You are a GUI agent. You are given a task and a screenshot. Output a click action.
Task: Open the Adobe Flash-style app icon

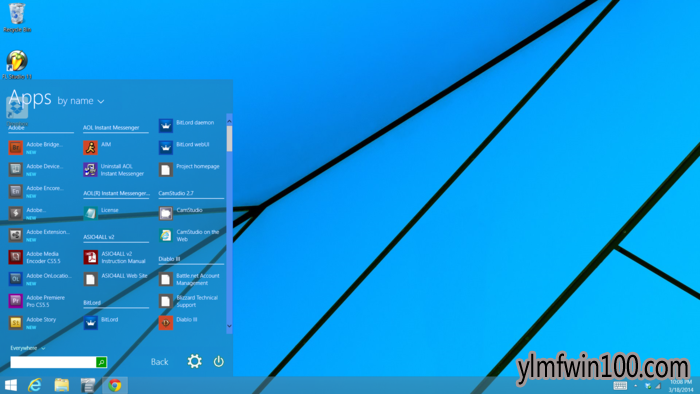click(x=16, y=213)
